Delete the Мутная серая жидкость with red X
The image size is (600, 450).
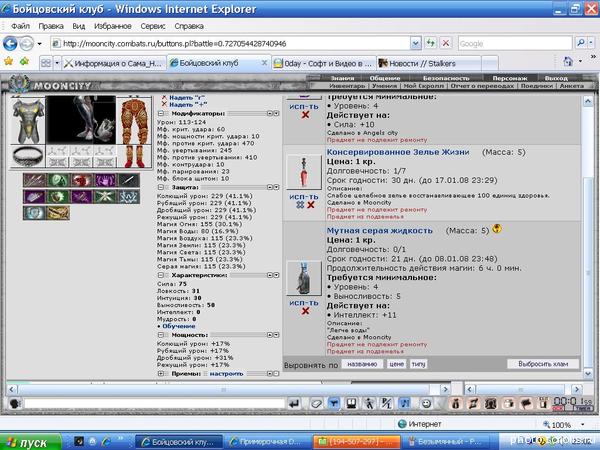click(305, 311)
